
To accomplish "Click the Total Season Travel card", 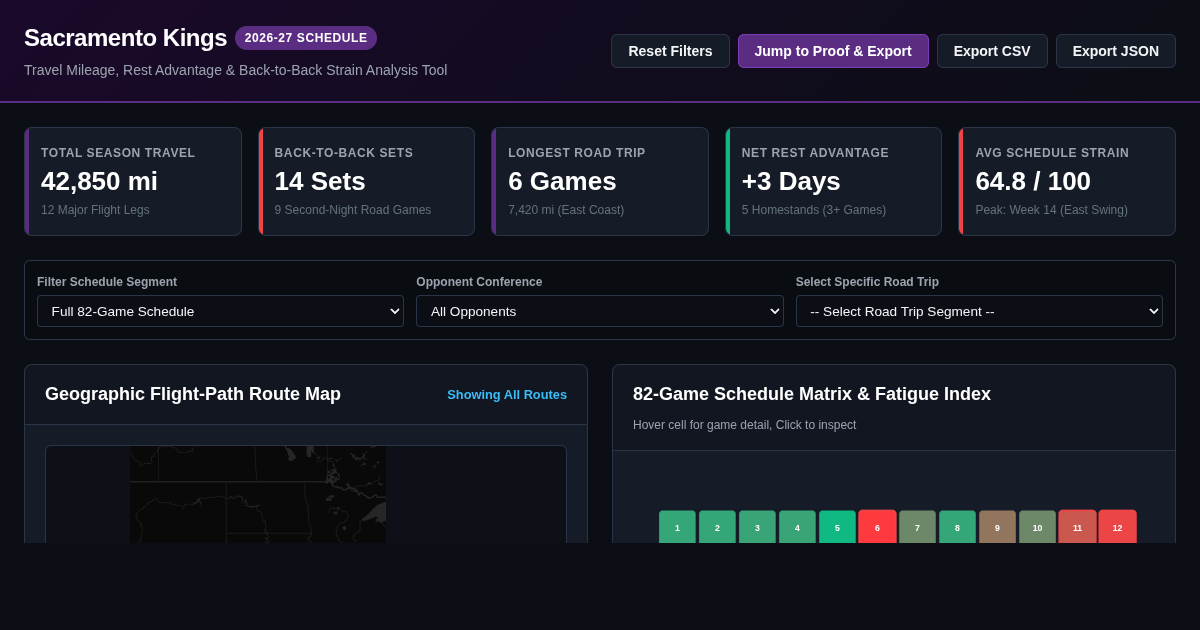I will click(133, 181).
